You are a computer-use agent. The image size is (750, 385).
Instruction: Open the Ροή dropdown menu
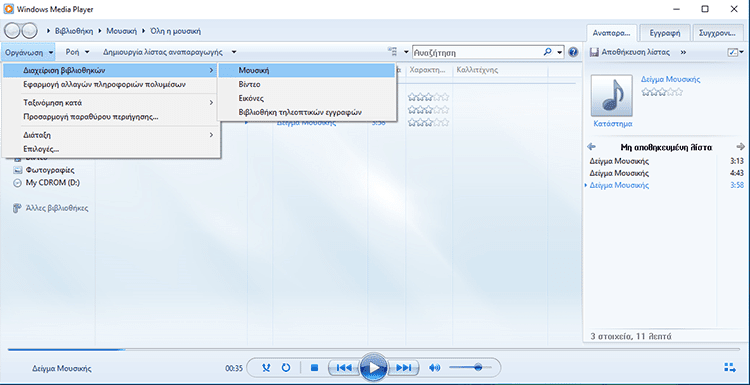[77, 52]
